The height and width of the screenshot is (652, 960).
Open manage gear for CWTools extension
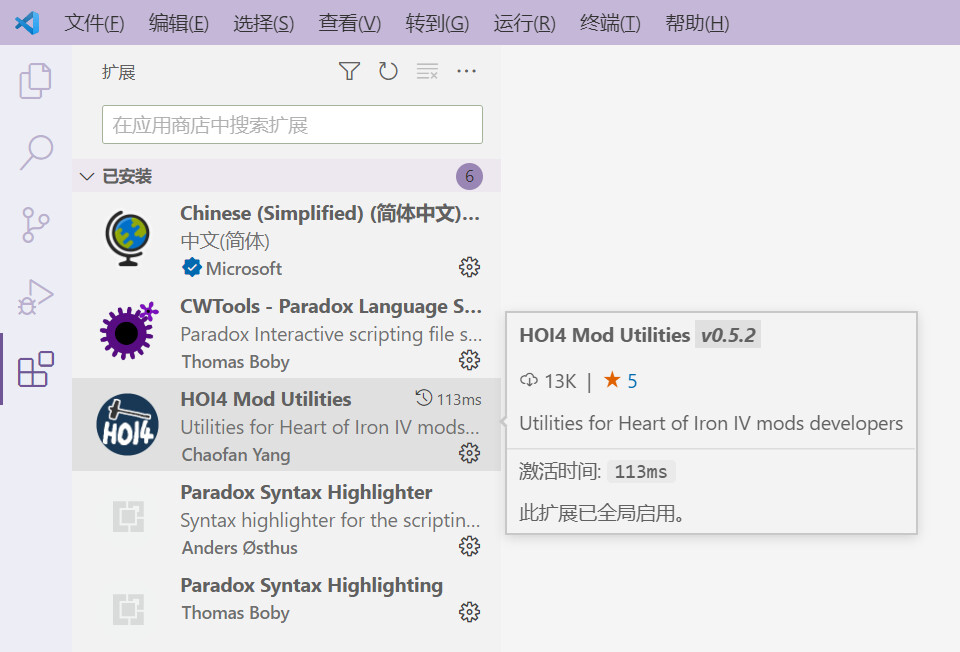[x=469, y=360]
